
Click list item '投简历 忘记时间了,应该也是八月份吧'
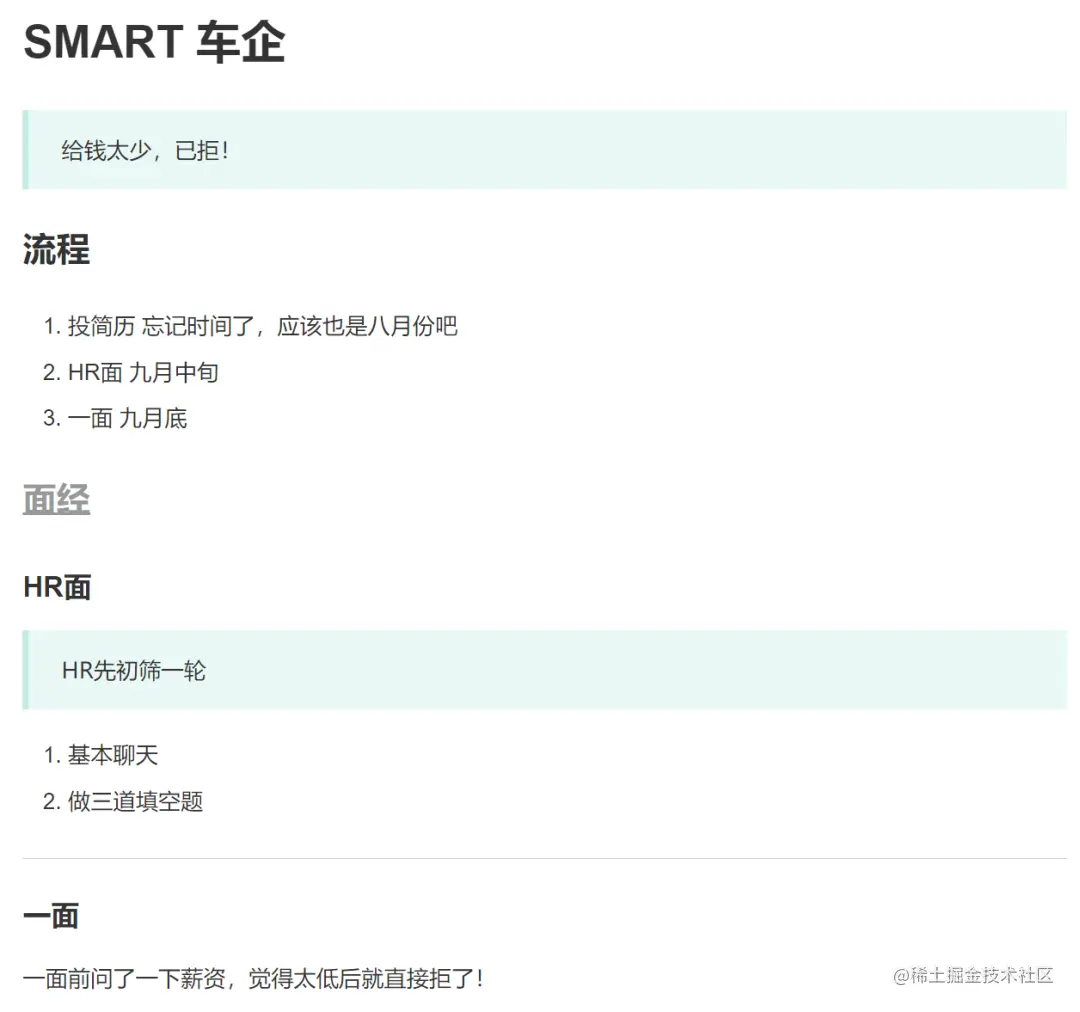(262, 326)
